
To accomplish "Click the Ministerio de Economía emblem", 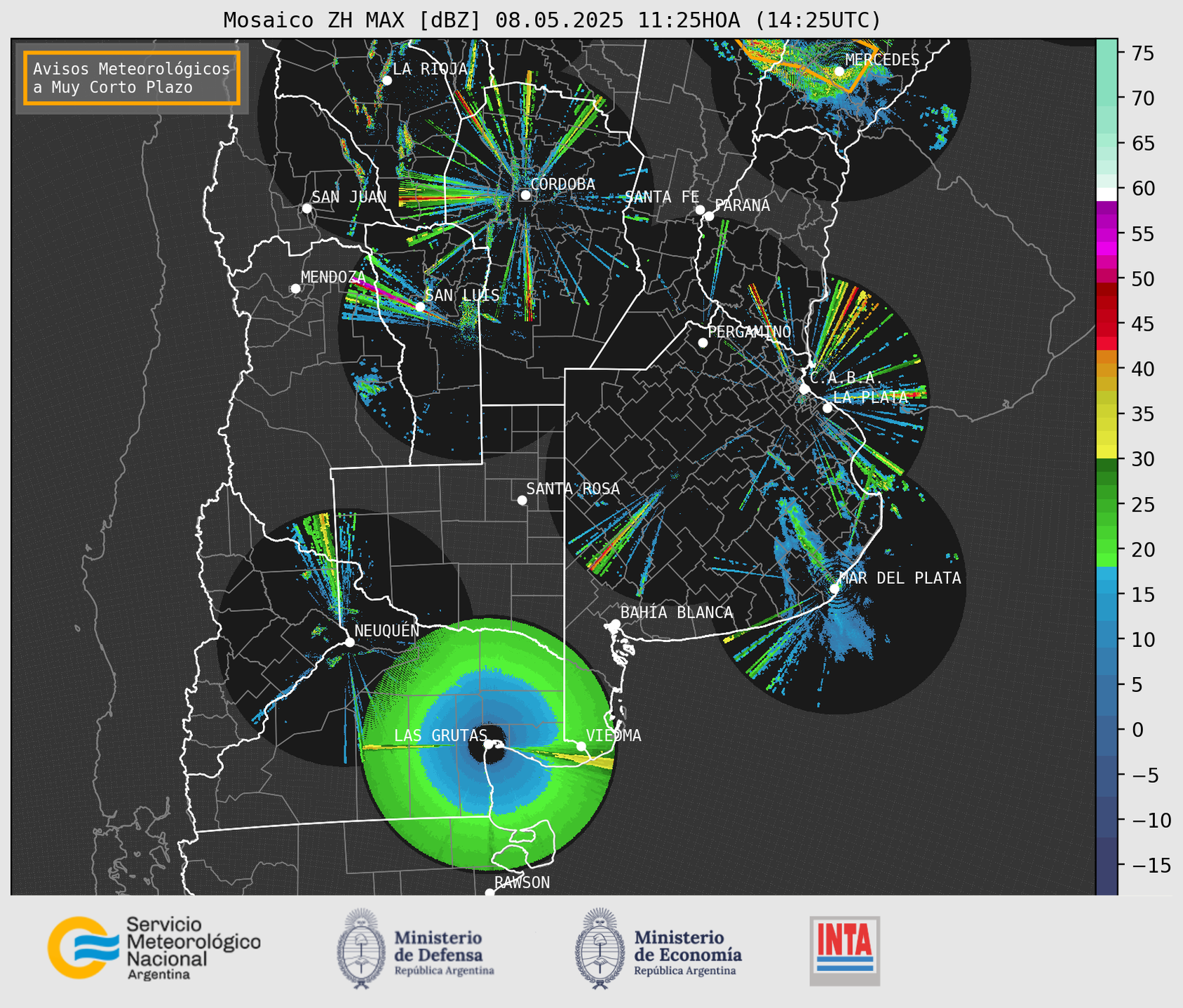I will point(600,948).
